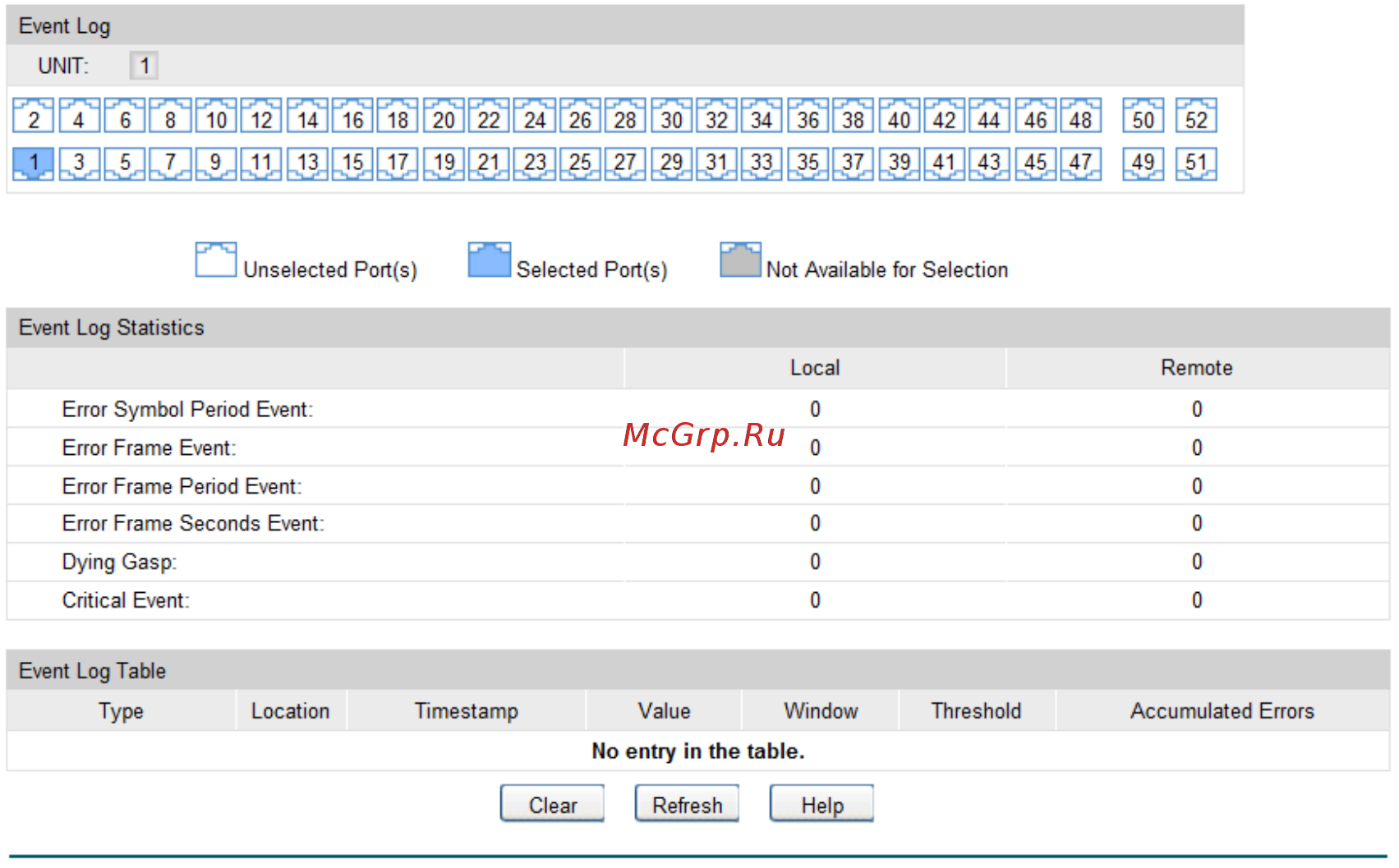The width and height of the screenshot is (1399, 868).
Task: Open the Help button
Action: 821,804
